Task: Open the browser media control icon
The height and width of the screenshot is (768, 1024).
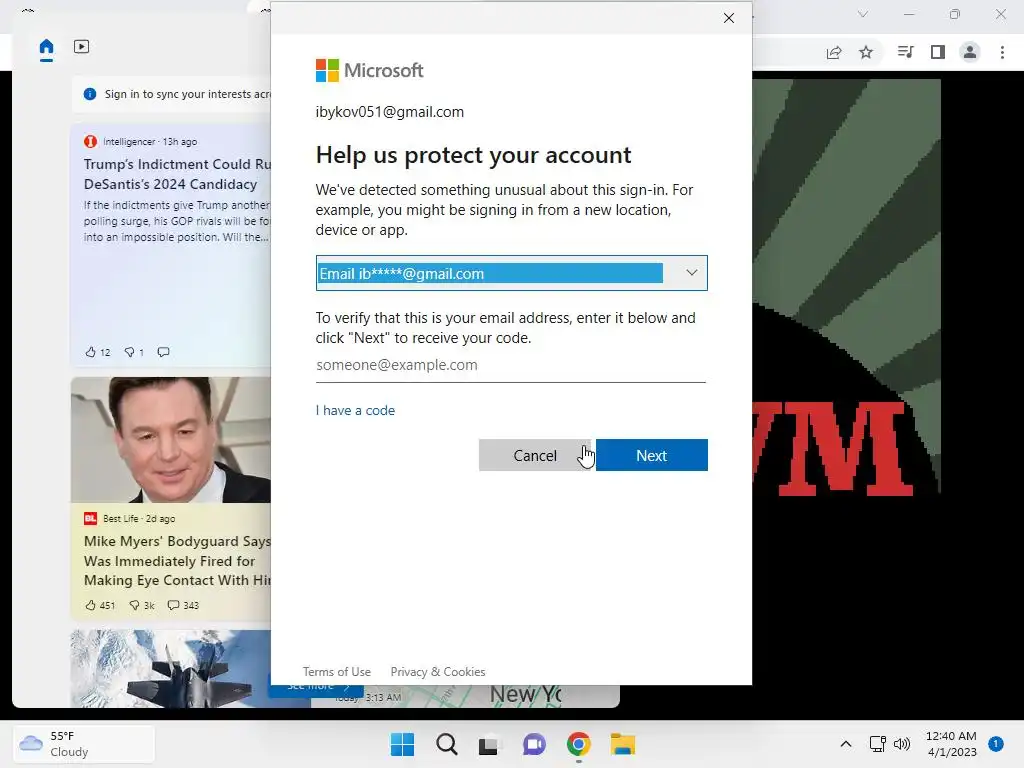Action: (905, 52)
